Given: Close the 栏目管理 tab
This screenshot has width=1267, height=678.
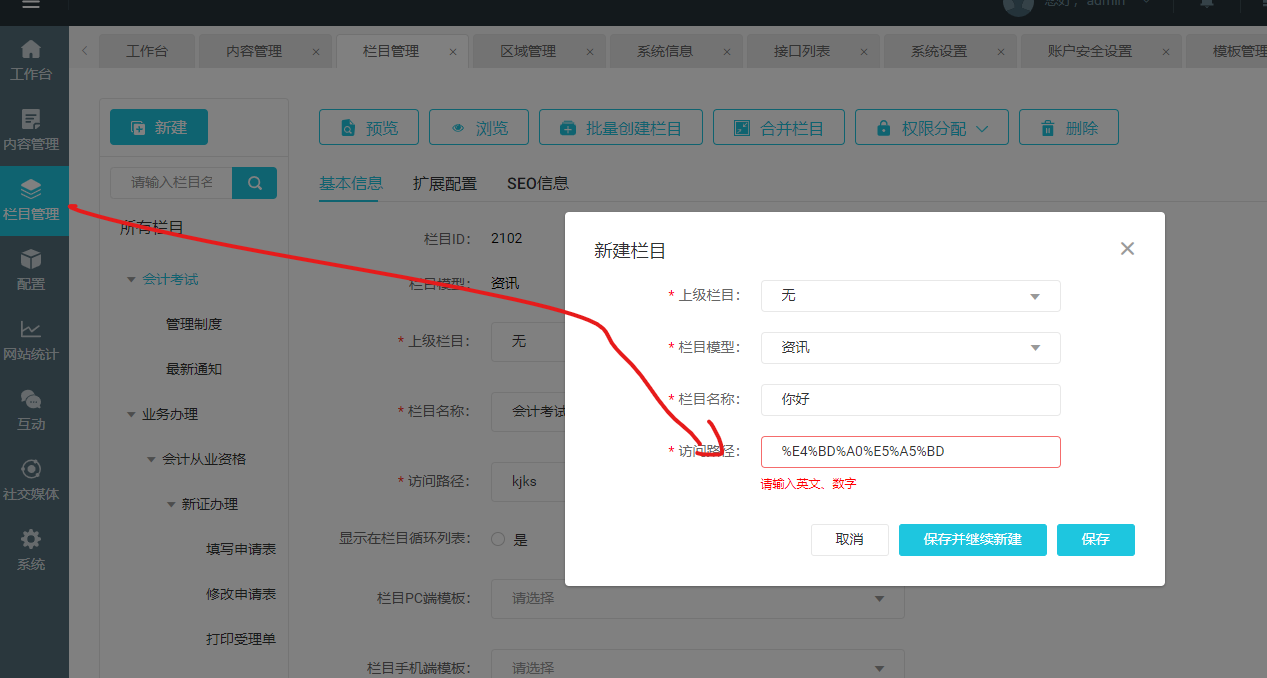Looking at the screenshot, I should pos(453,52).
